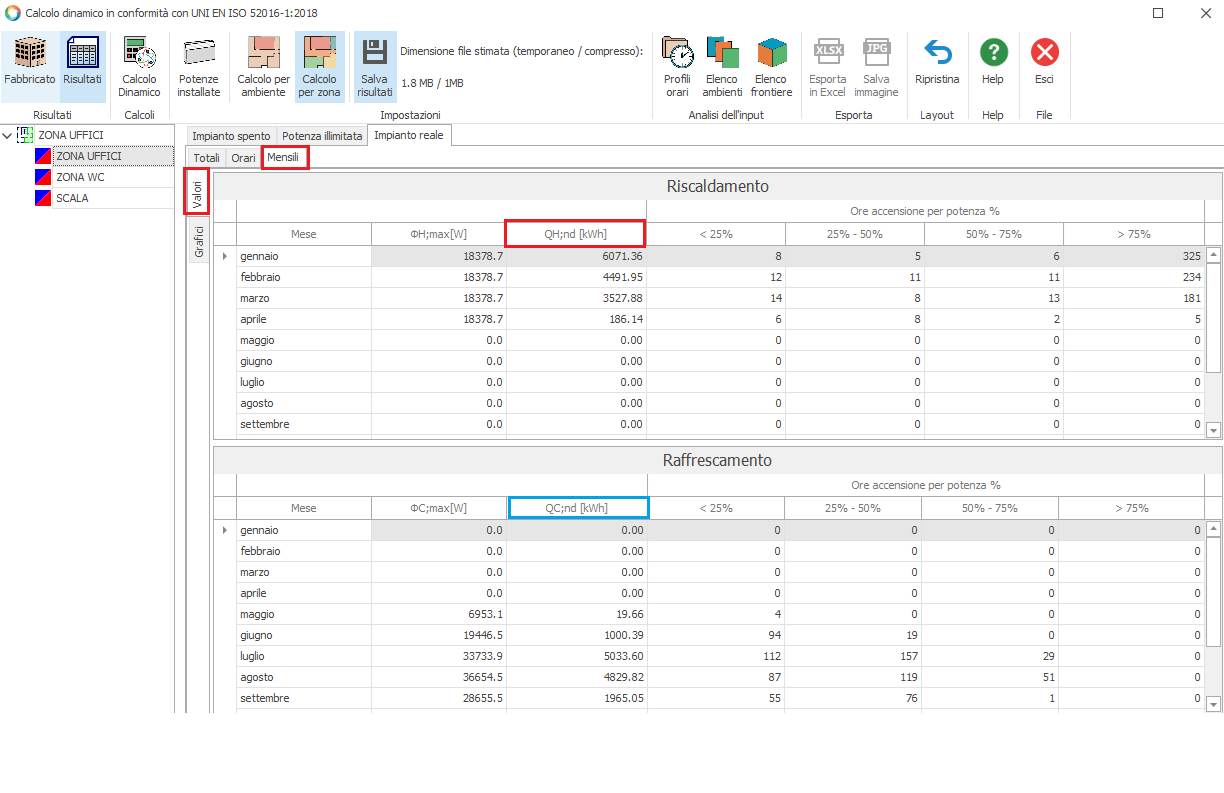Open the Fabbricato building view
Image resolution: width=1224 pixels, height=793 pixels.
[30, 66]
